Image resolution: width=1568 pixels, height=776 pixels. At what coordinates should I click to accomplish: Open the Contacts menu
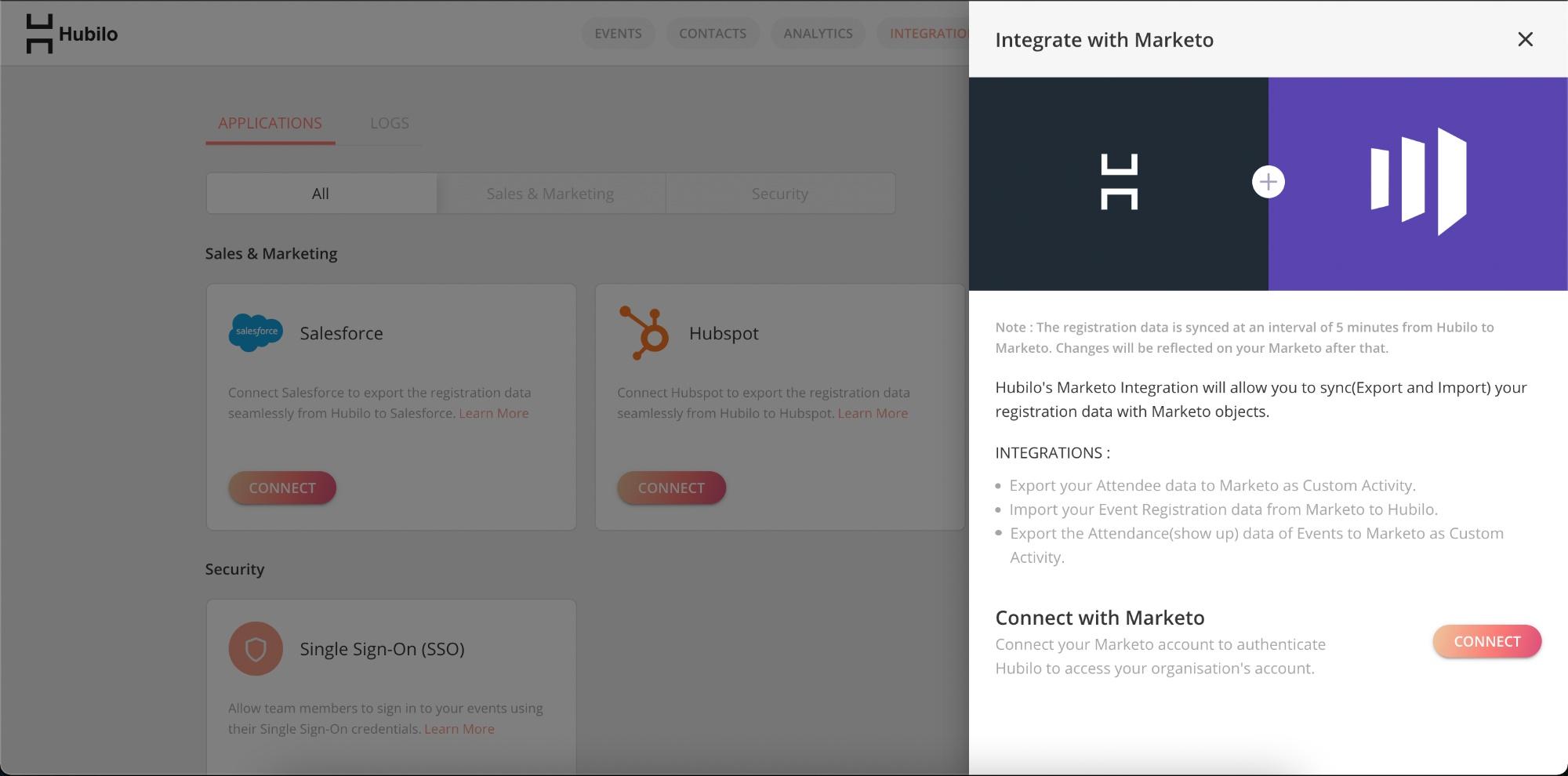(x=713, y=33)
